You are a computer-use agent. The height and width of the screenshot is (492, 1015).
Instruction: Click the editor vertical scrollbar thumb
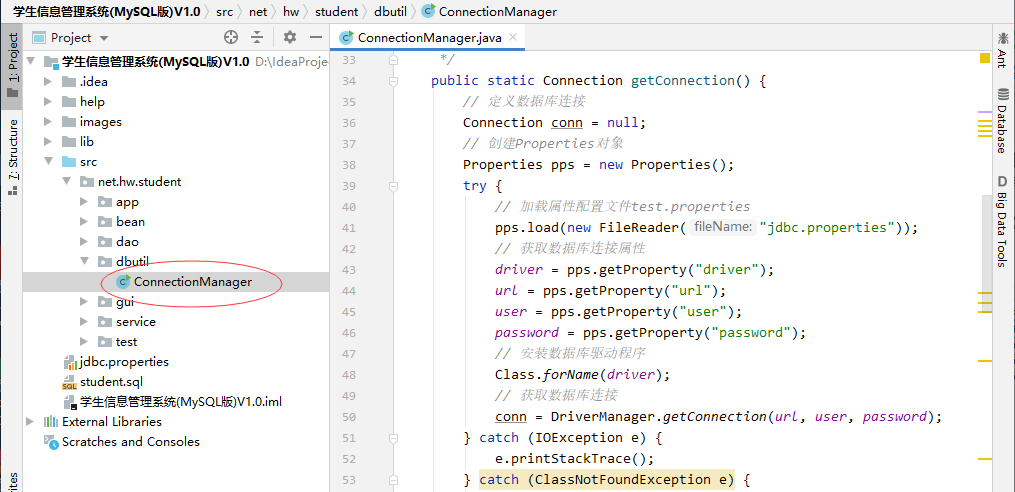pyautogui.click(x=987, y=252)
